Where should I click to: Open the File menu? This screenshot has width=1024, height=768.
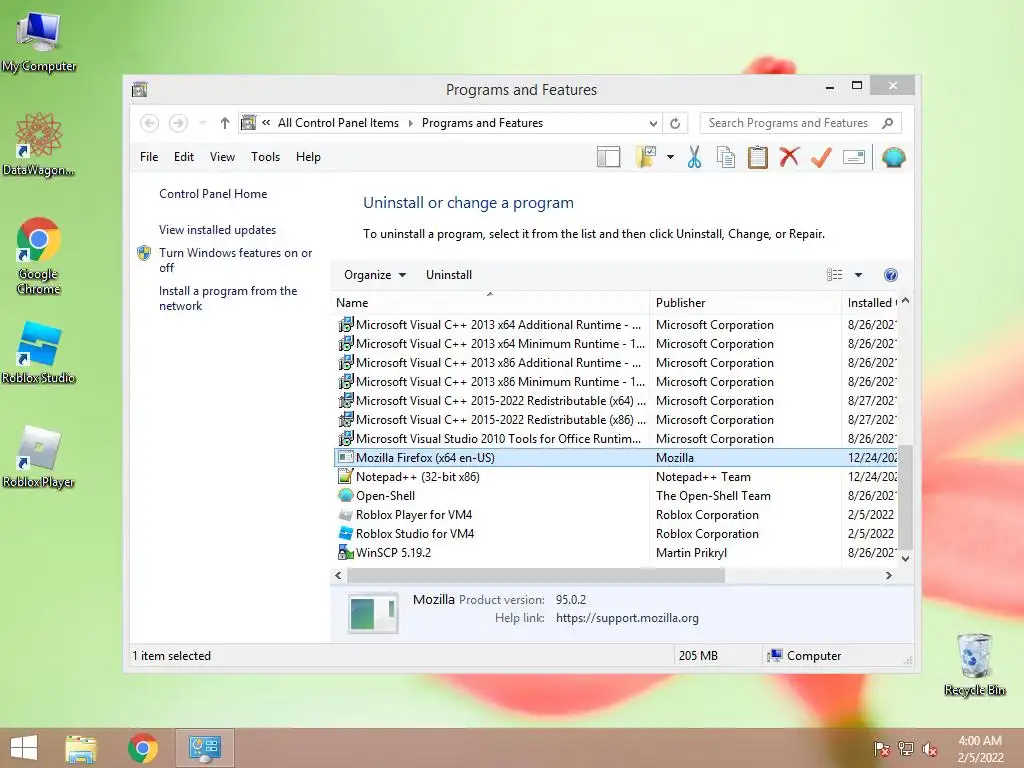(149, 157)
